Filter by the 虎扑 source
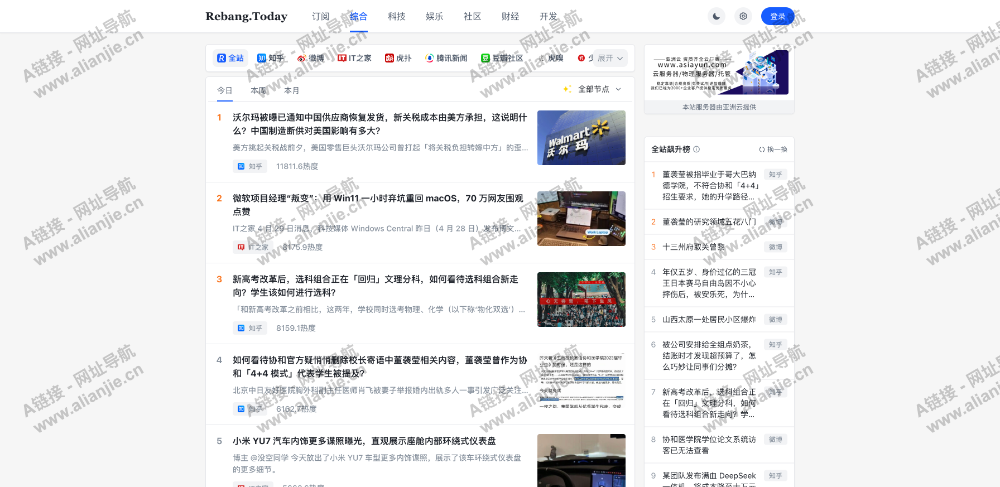The height and width of the screenshot is (487, 1000). 399,58
